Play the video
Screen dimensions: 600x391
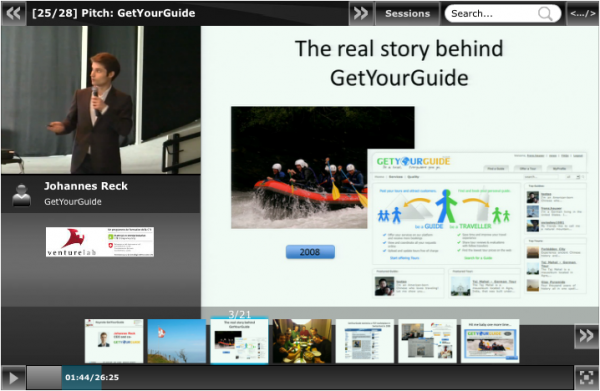13,378
